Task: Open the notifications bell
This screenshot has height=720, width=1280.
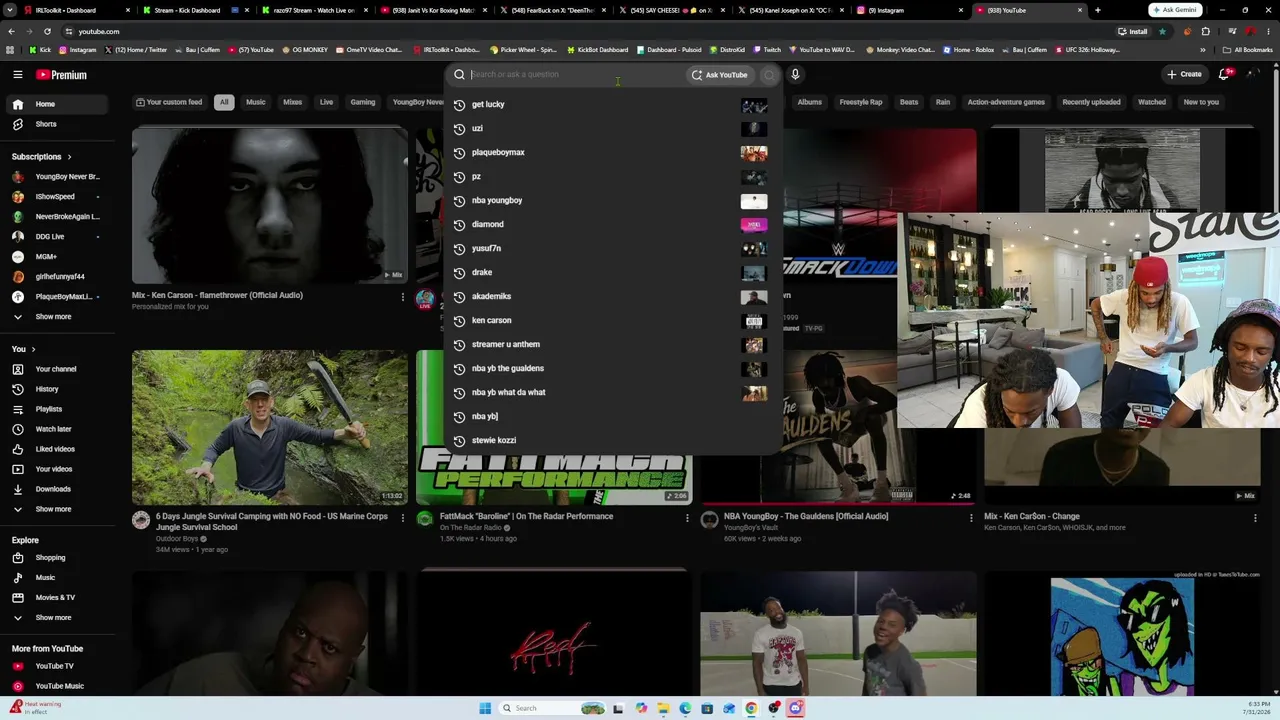Action: pyautogui.click(x=1225, y=74)
